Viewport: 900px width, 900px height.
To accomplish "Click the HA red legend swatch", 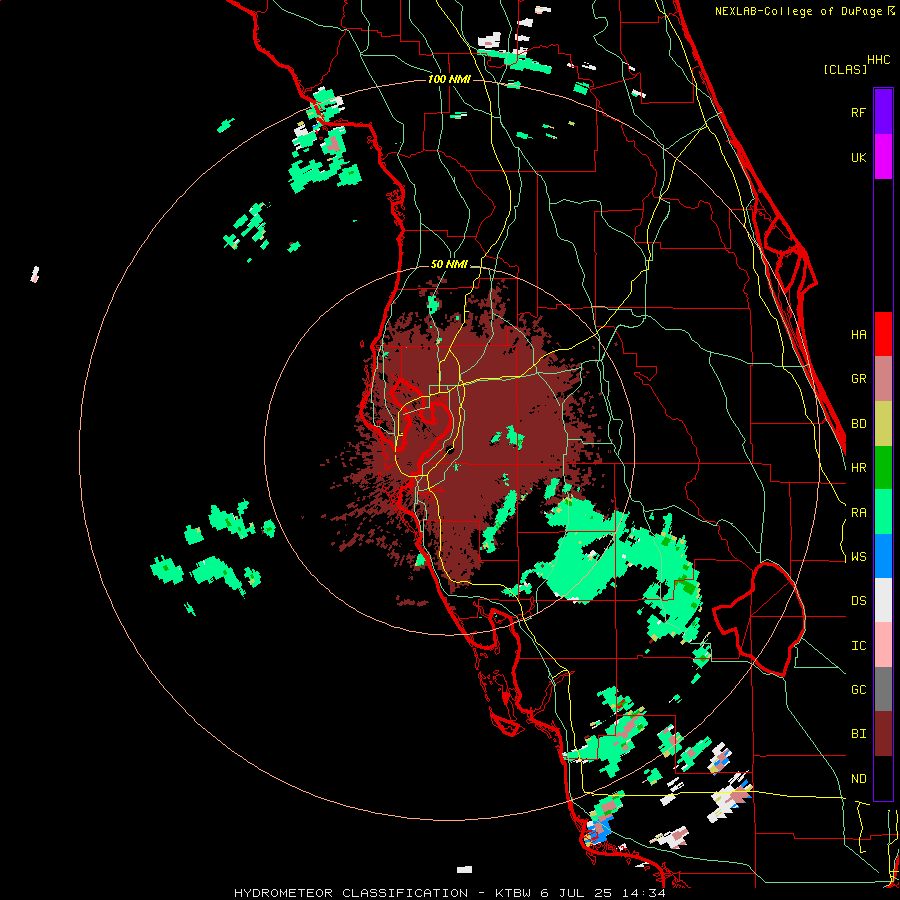I will click(883, 334).
